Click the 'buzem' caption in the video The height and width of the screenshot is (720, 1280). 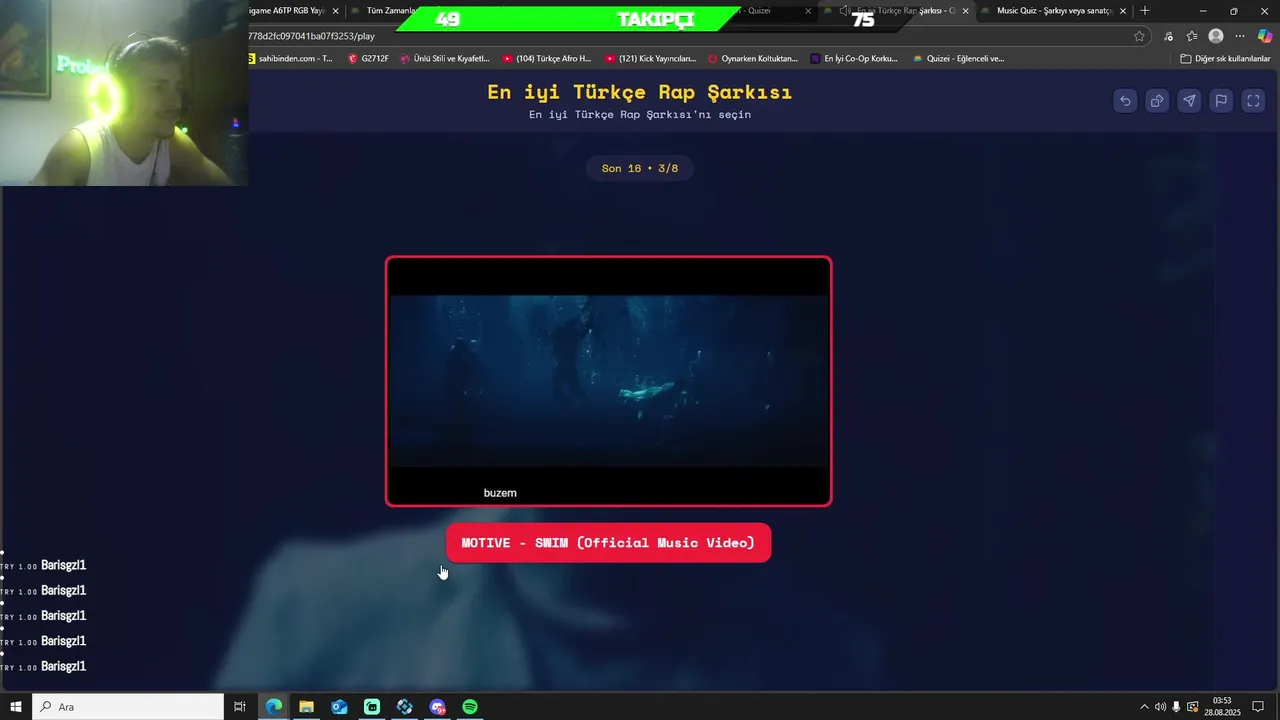pos(500,493)
